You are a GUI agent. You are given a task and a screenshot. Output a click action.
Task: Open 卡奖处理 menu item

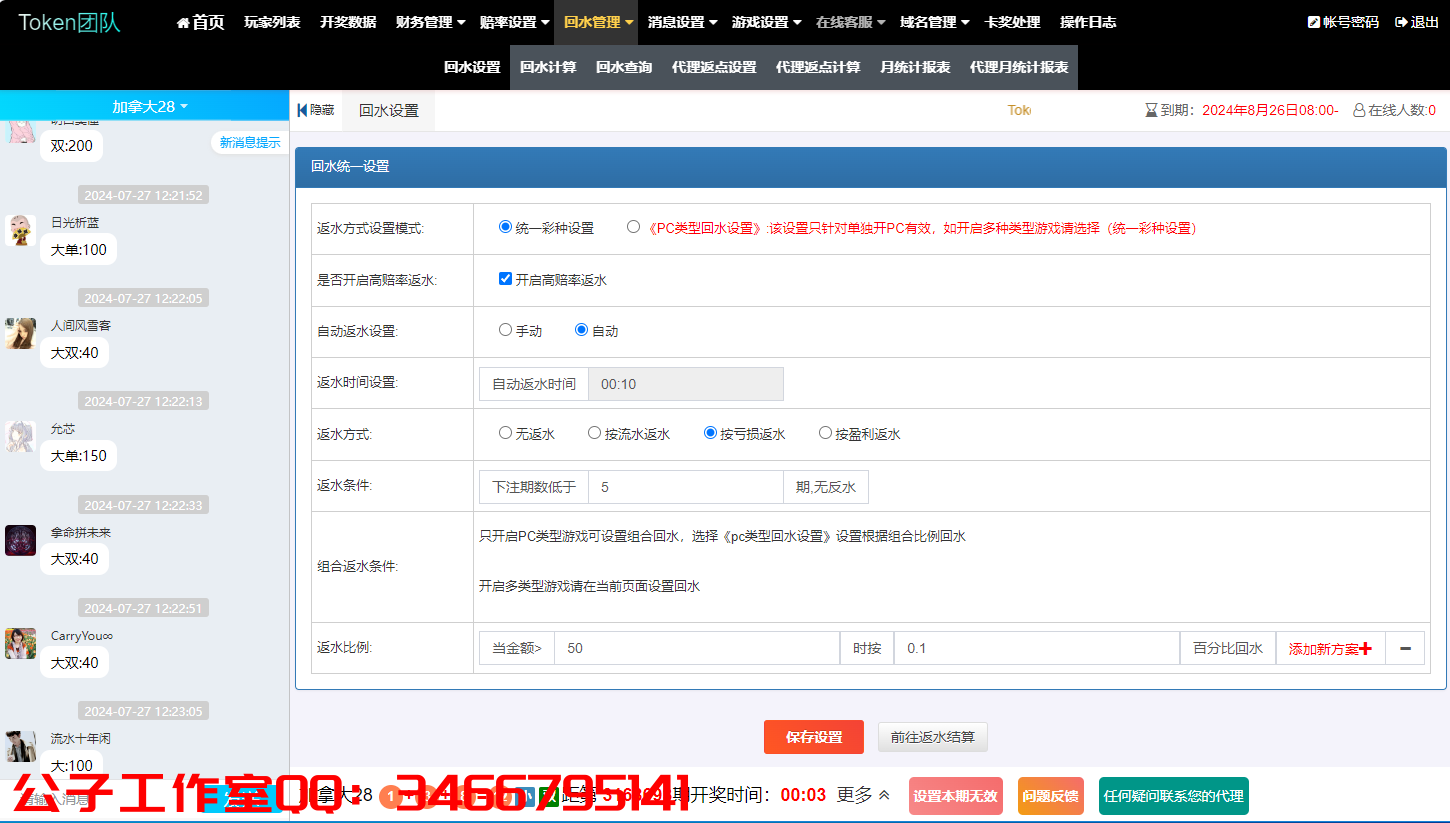pyautogui.click(x=1012, y=22)
